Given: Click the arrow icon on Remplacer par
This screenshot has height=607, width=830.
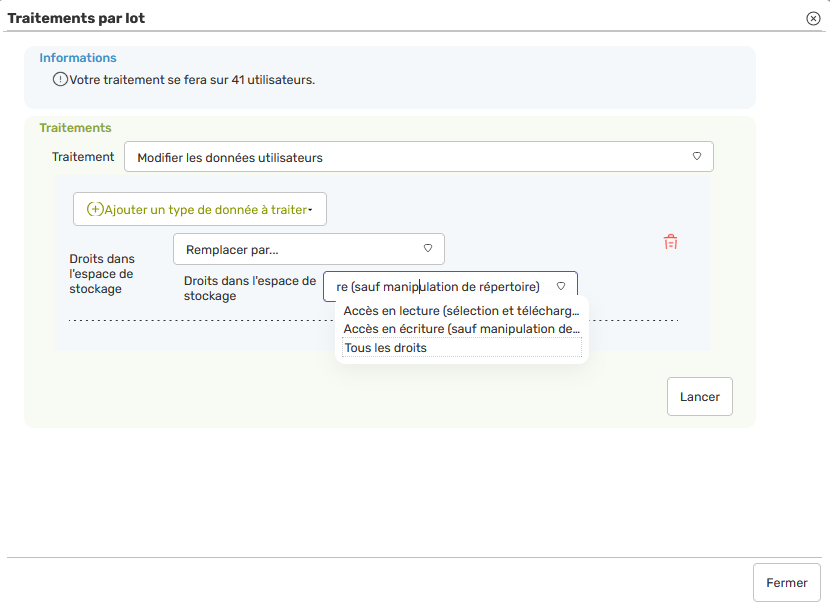Looking at the screenshot, I should (428, 248).
